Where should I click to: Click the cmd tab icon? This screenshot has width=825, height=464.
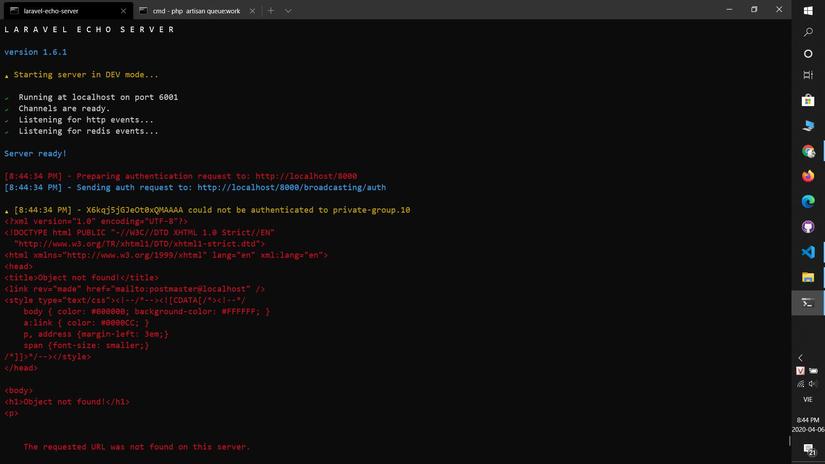(x=143, y=11)
